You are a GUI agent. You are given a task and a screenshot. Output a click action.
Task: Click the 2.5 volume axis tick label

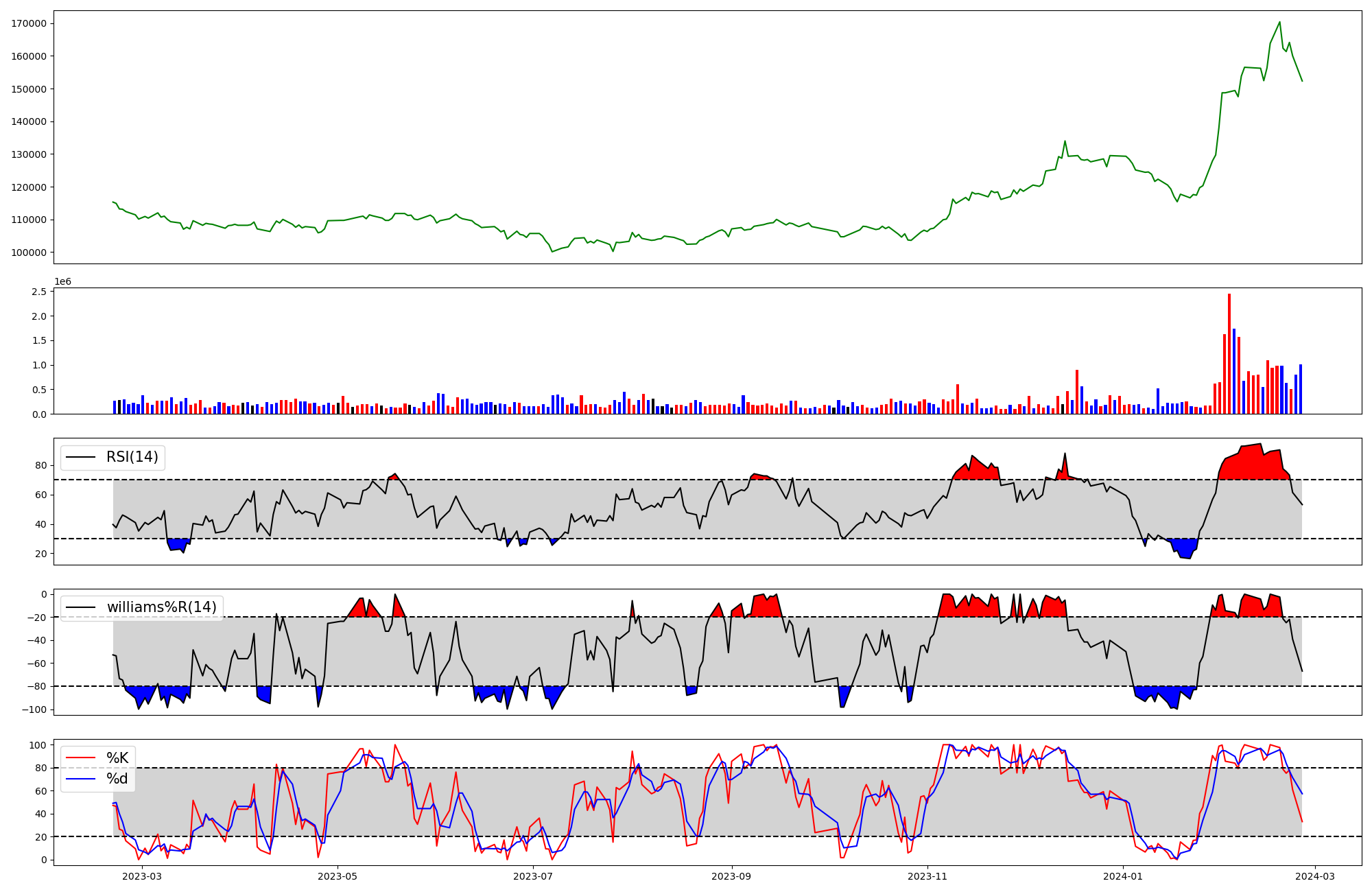point(39,292)
